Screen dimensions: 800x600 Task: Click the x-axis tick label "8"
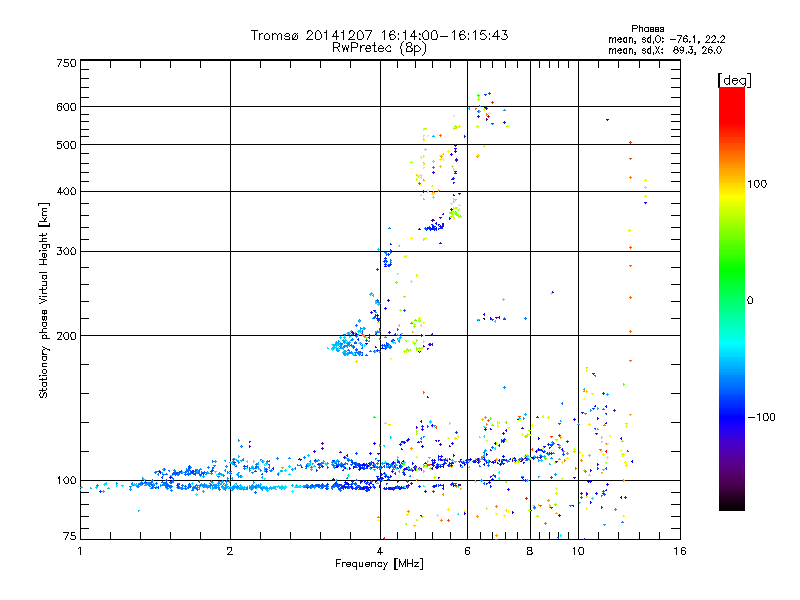pyautogui.click(x=530, y=551)
